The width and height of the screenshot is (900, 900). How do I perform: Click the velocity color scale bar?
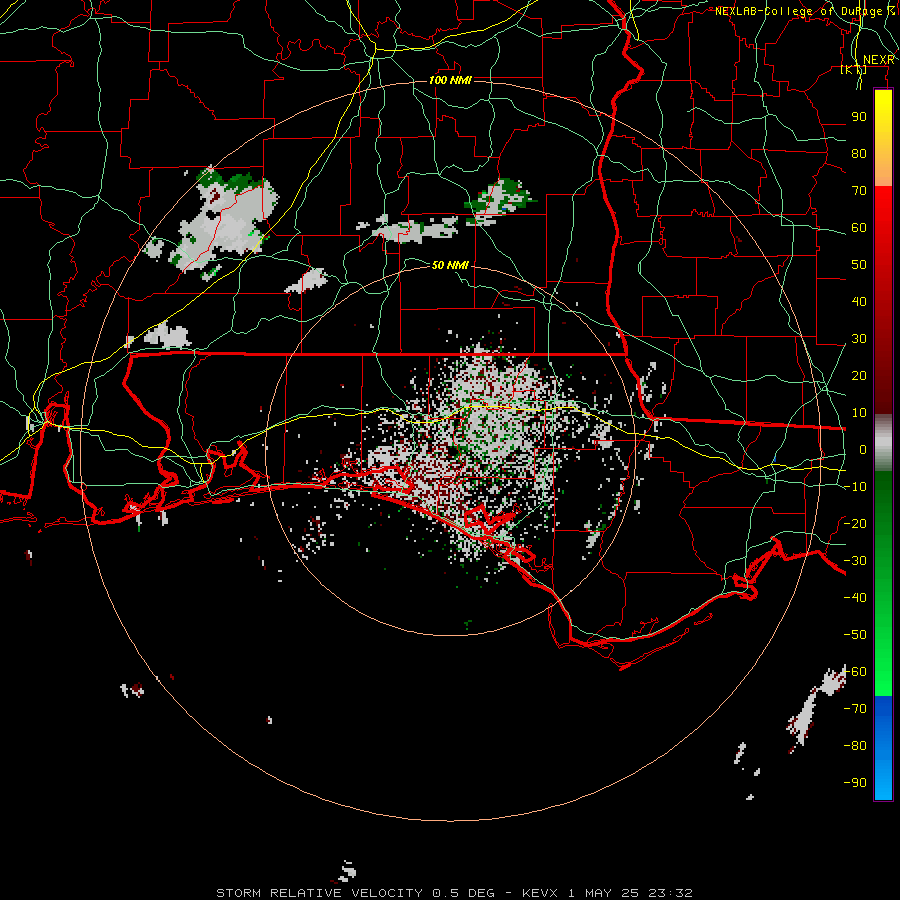[883, 444]
